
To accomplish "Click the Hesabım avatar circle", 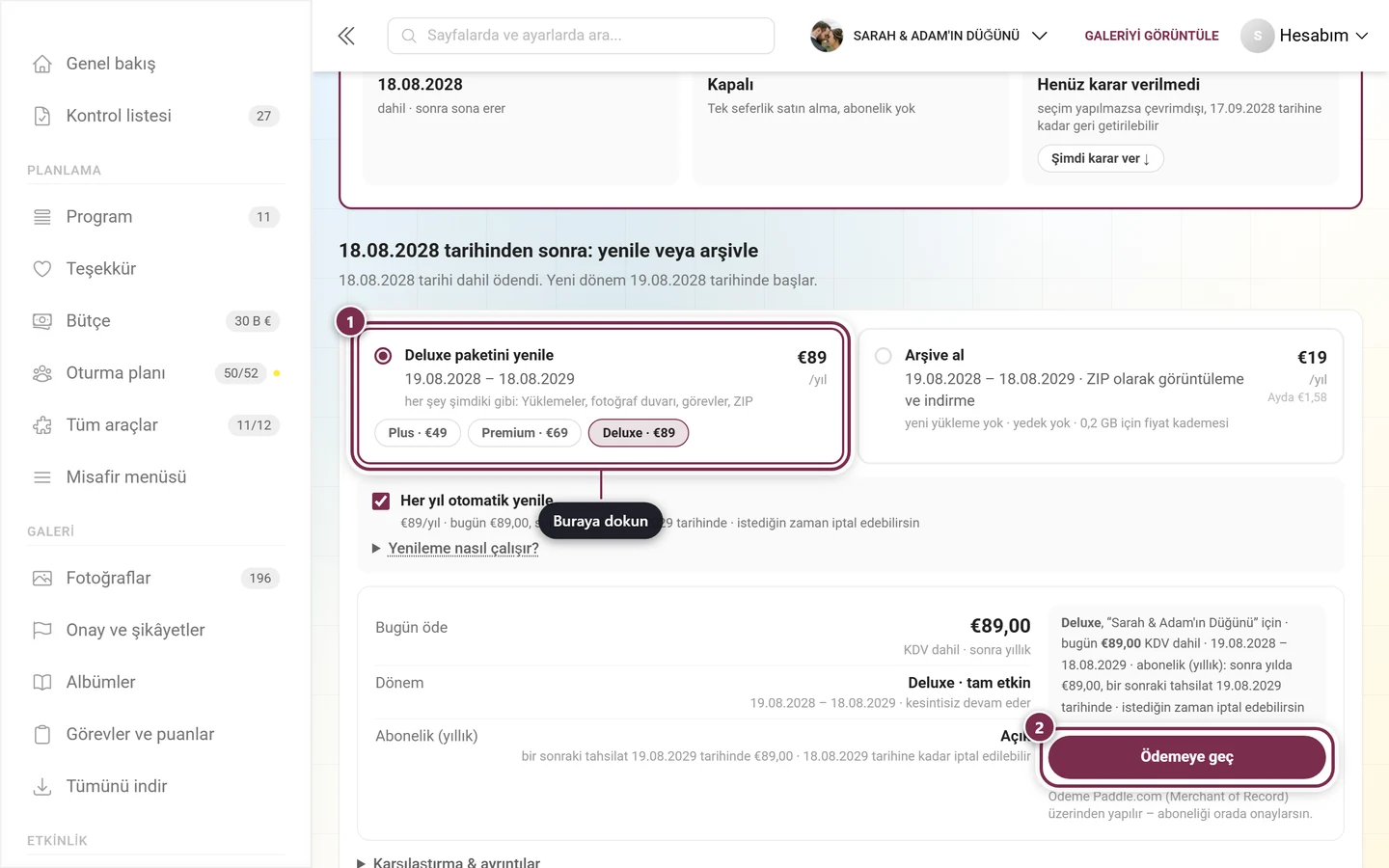I will 1257,36.
